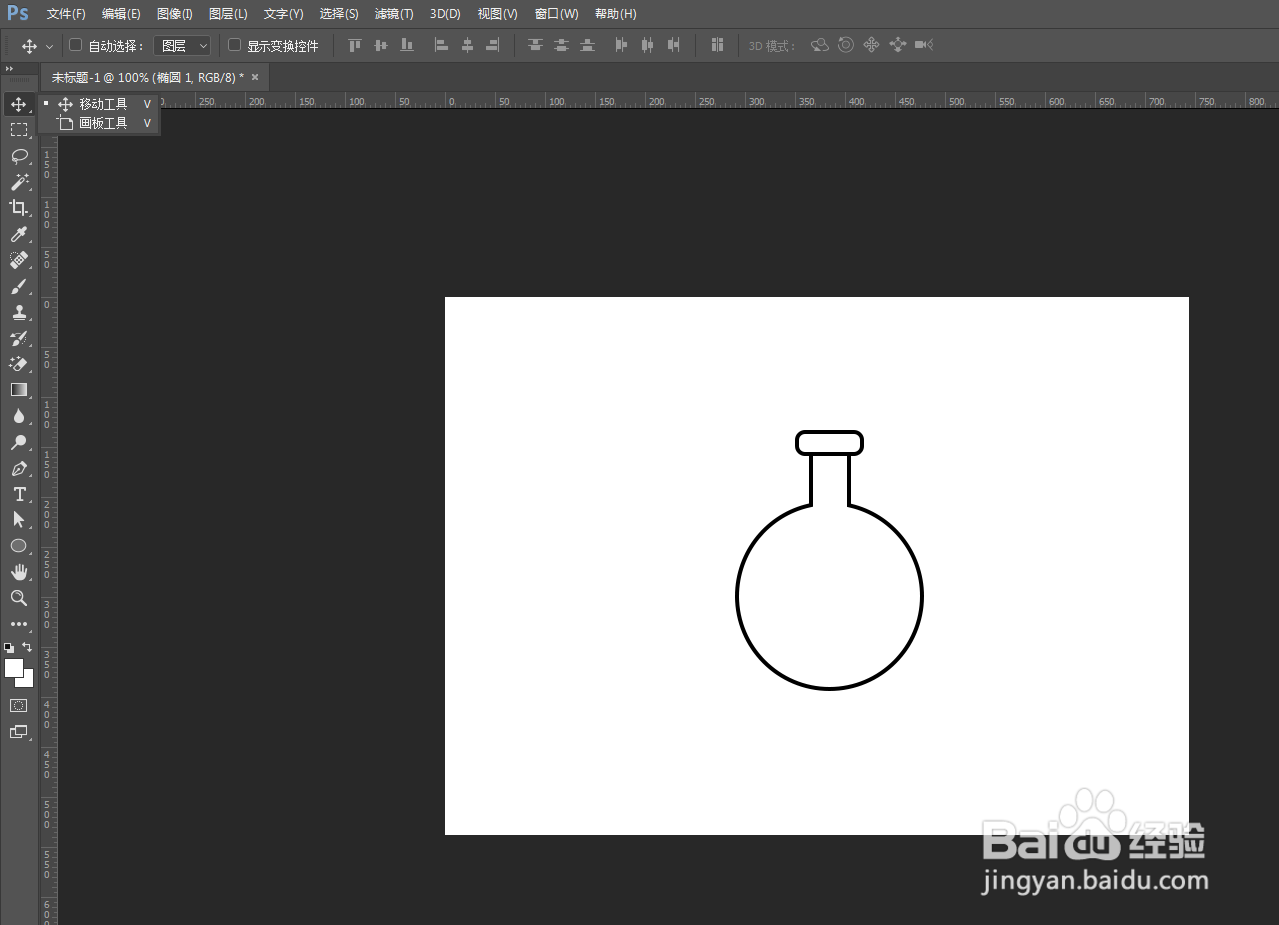Select the Brush tool
Viewport: 1279px width, 925px height.
tap(18, 286)
